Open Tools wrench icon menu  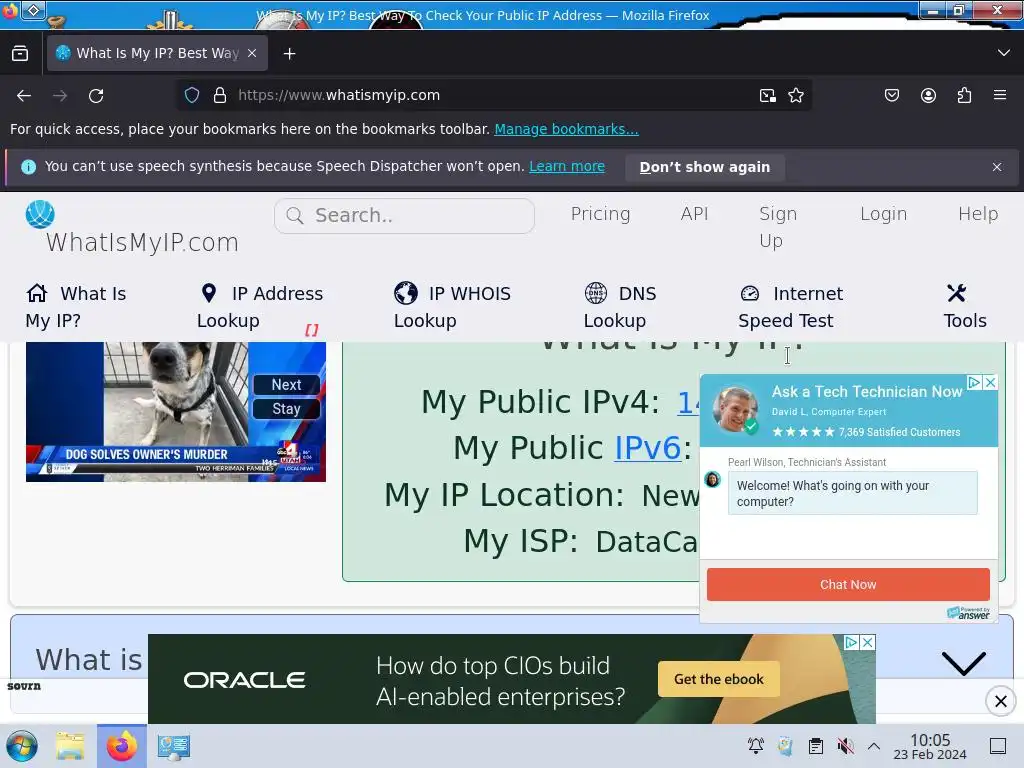tap(957, 293)
